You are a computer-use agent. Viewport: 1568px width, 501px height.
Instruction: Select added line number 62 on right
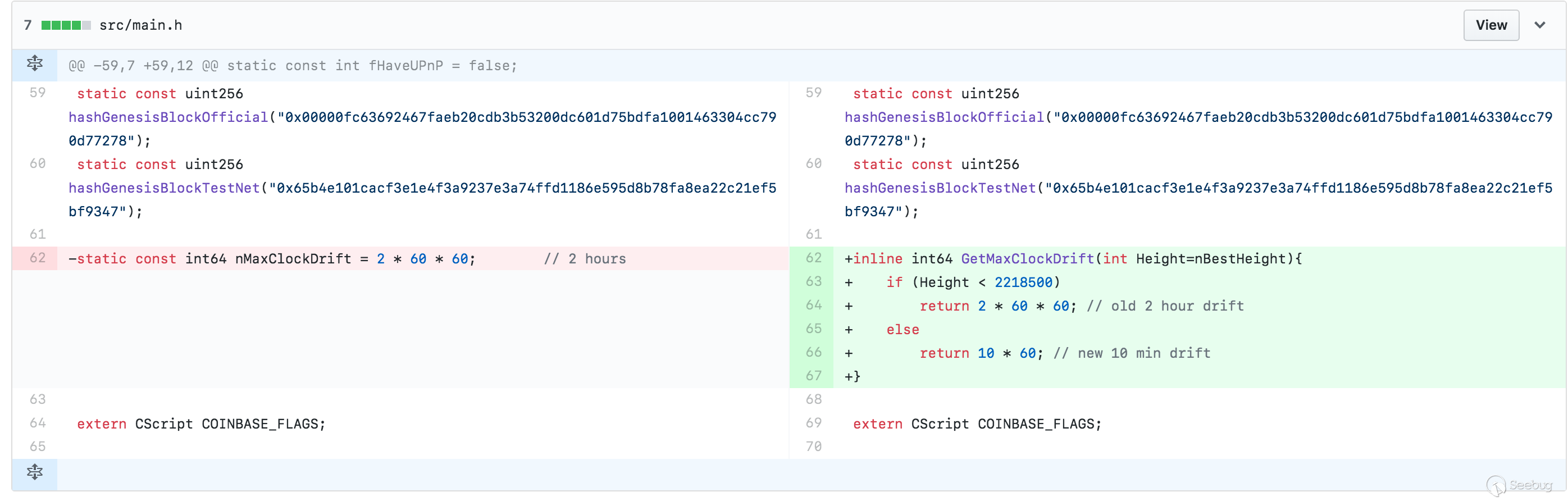pos(813,258)
